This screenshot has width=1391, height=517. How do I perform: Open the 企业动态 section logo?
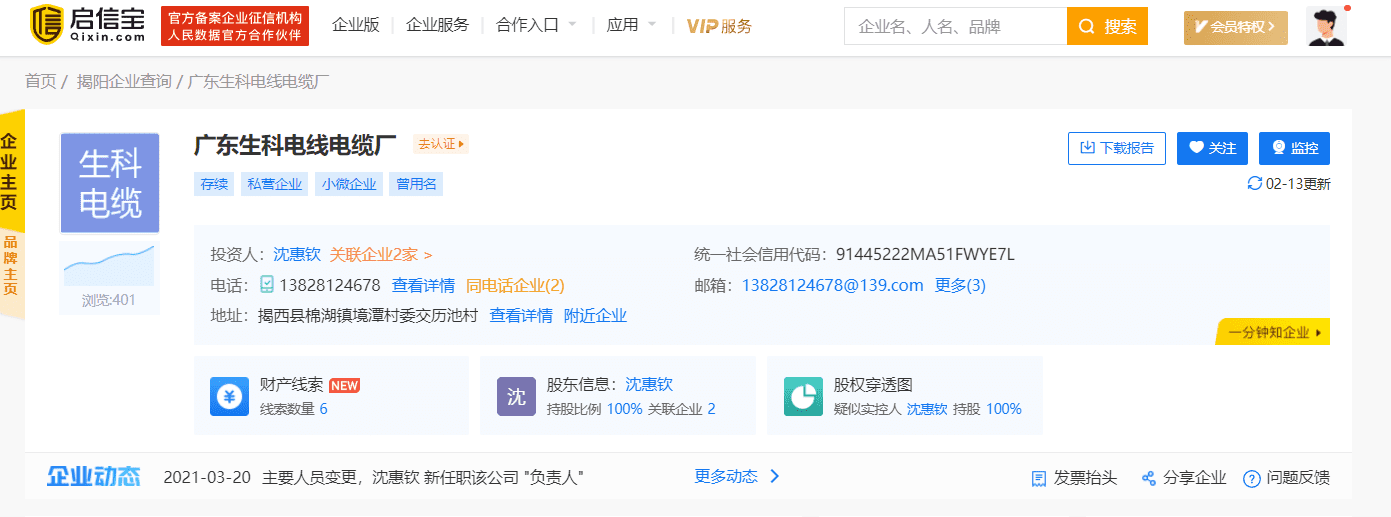pyautogui.click(x=94, y=477)
